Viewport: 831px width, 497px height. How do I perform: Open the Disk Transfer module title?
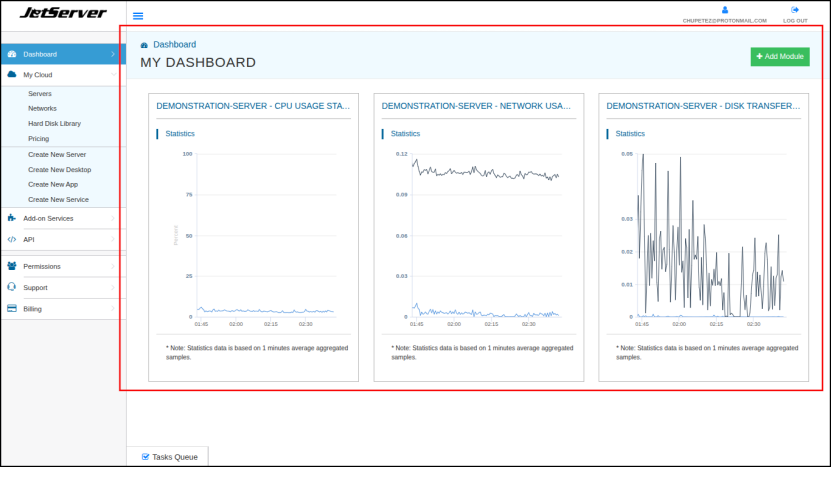click(703, 105)
